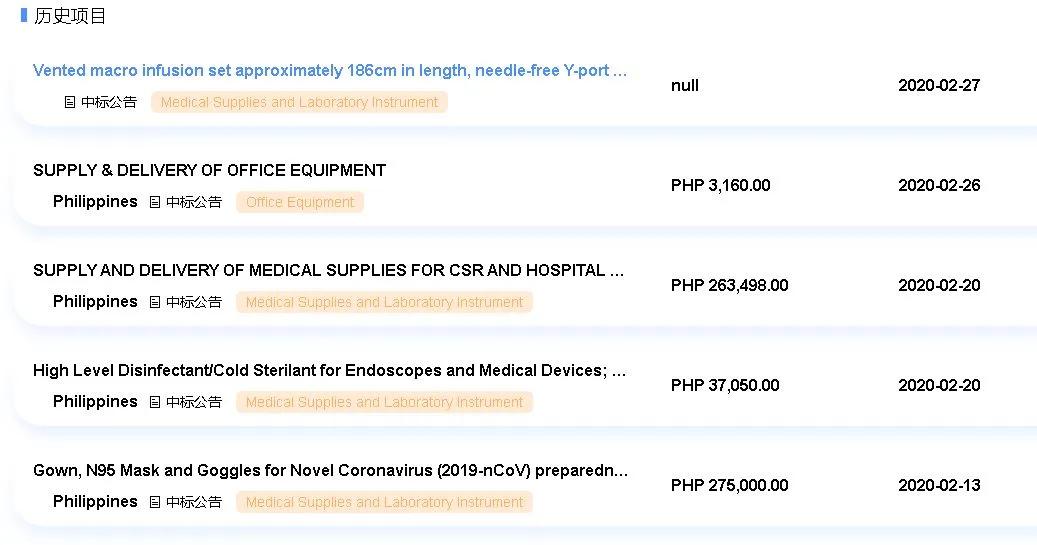The height and width of the screenshot is (545, 1037).
Task: Select Medical Supplies tag under CSR supplies row
Action: (384, 302)
